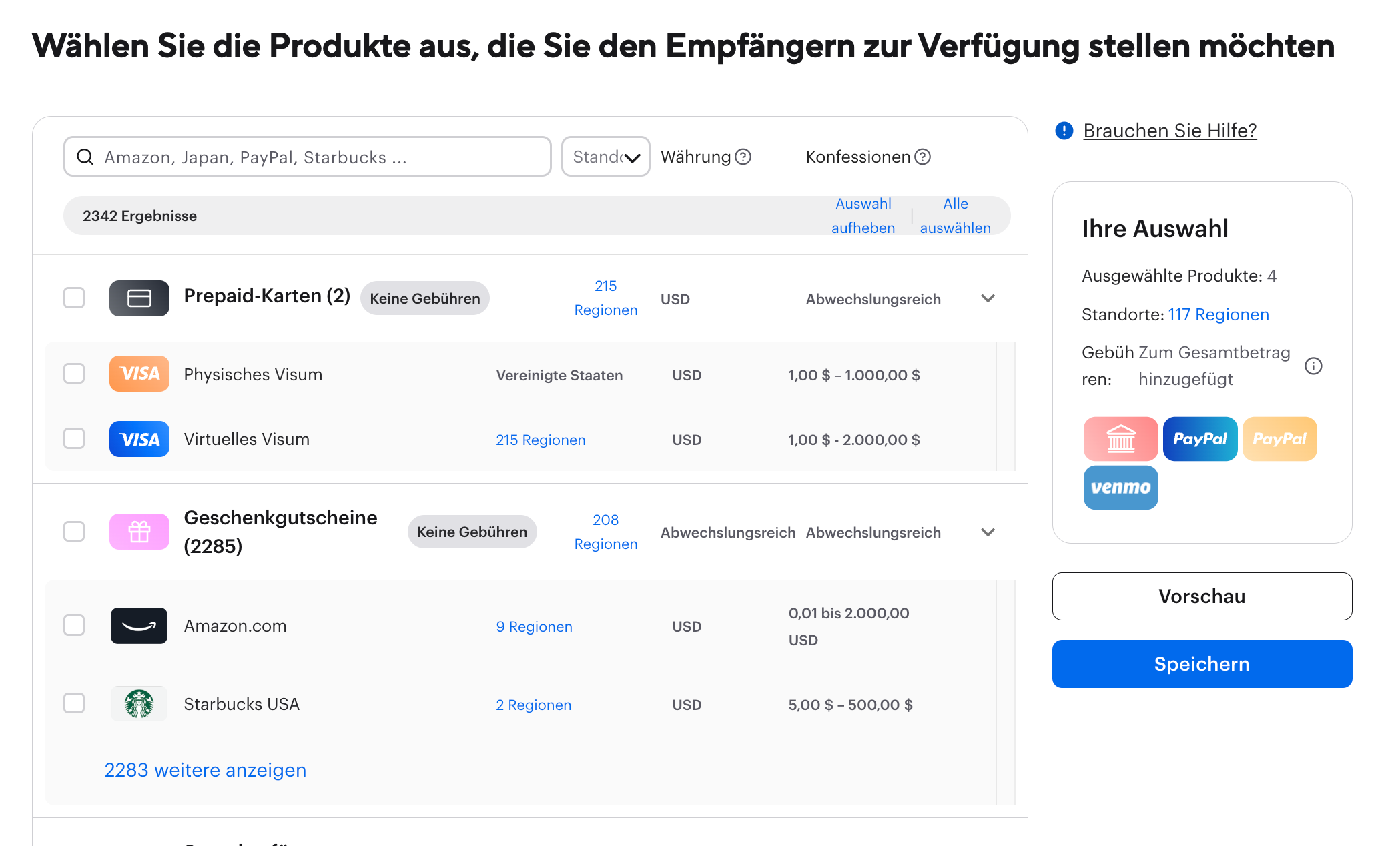
Task: Select the Virtuelles Visum checkbox
Action: point(74,439)
